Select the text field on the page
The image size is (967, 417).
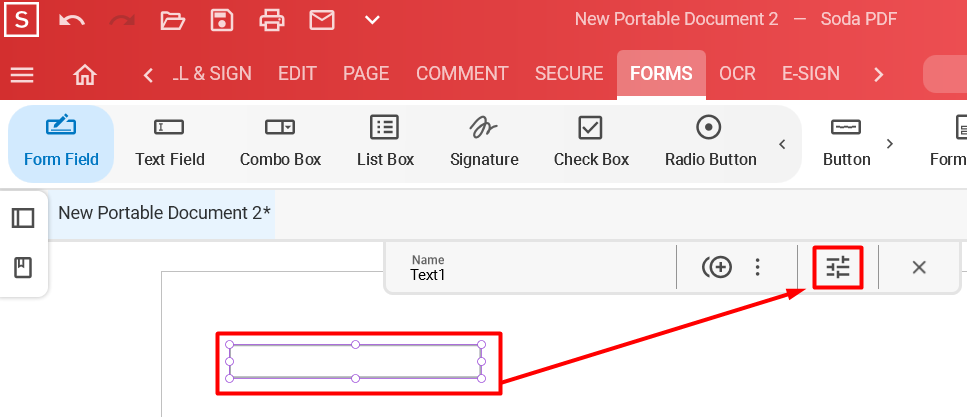tap(355, 361)
